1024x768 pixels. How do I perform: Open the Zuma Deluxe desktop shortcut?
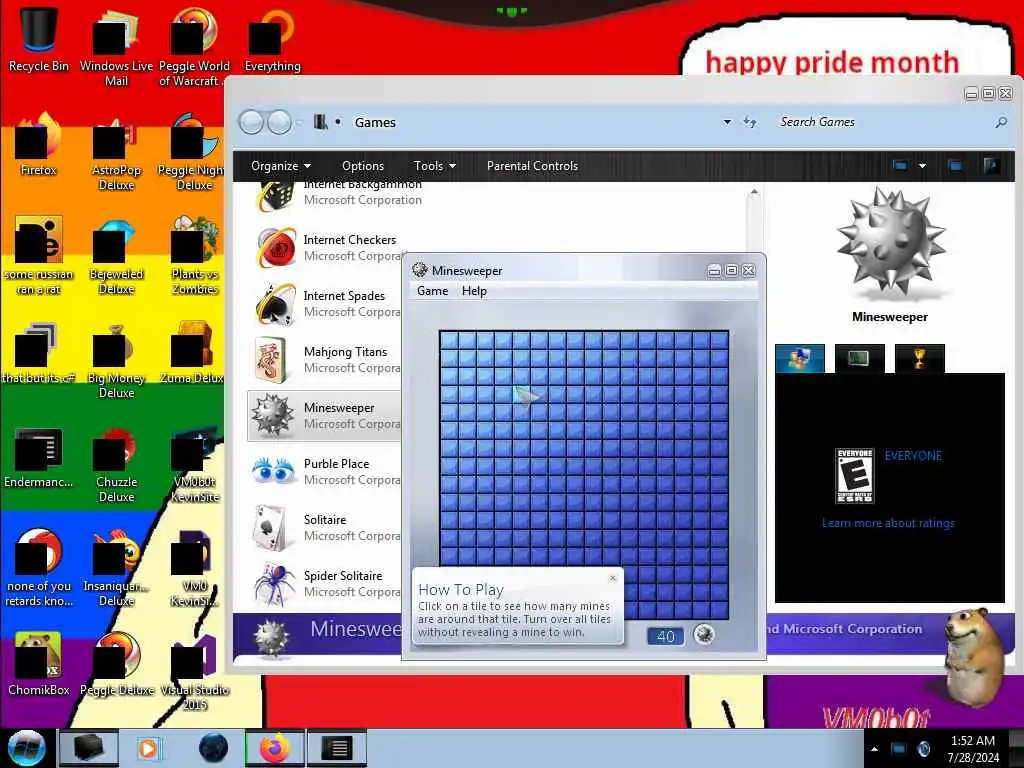pyautogui.click(x=194, y=353)
